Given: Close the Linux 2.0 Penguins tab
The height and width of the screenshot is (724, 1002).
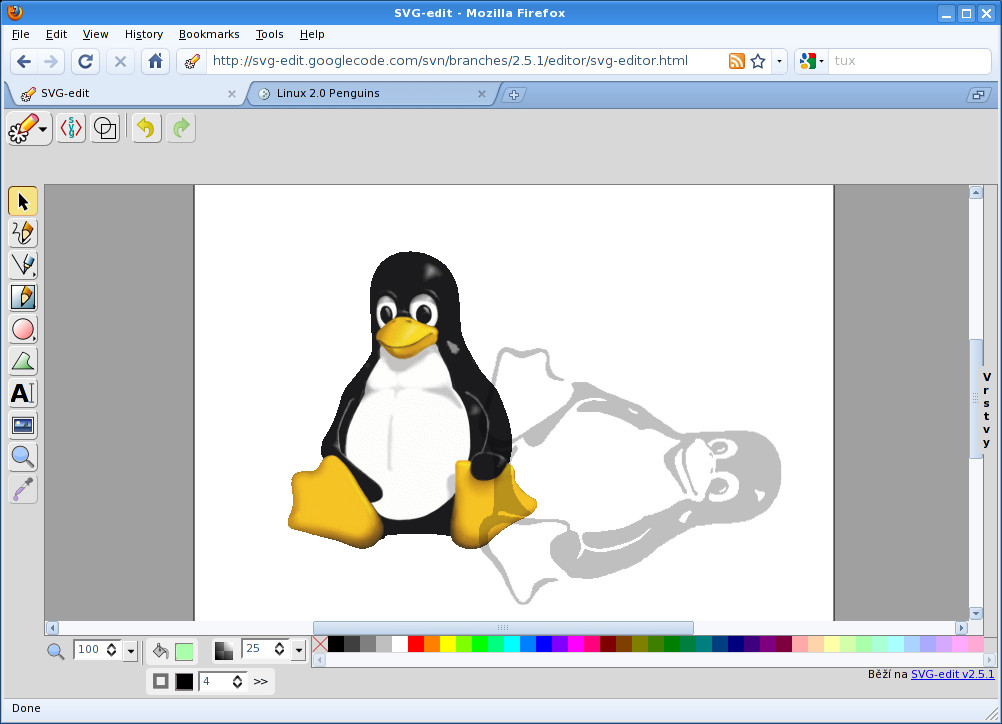Looking at the screenshot, I should pos(482,94).
